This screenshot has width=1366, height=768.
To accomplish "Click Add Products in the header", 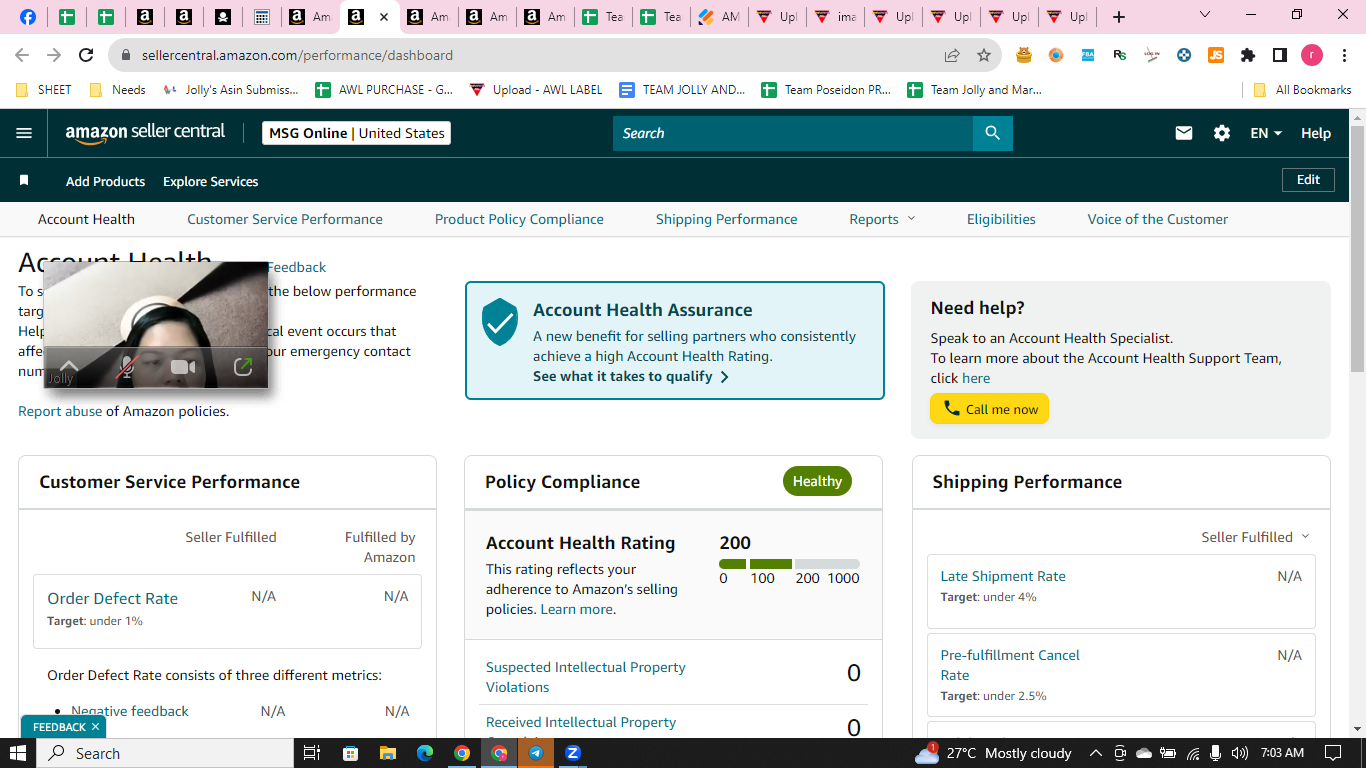I will [105, 181].
